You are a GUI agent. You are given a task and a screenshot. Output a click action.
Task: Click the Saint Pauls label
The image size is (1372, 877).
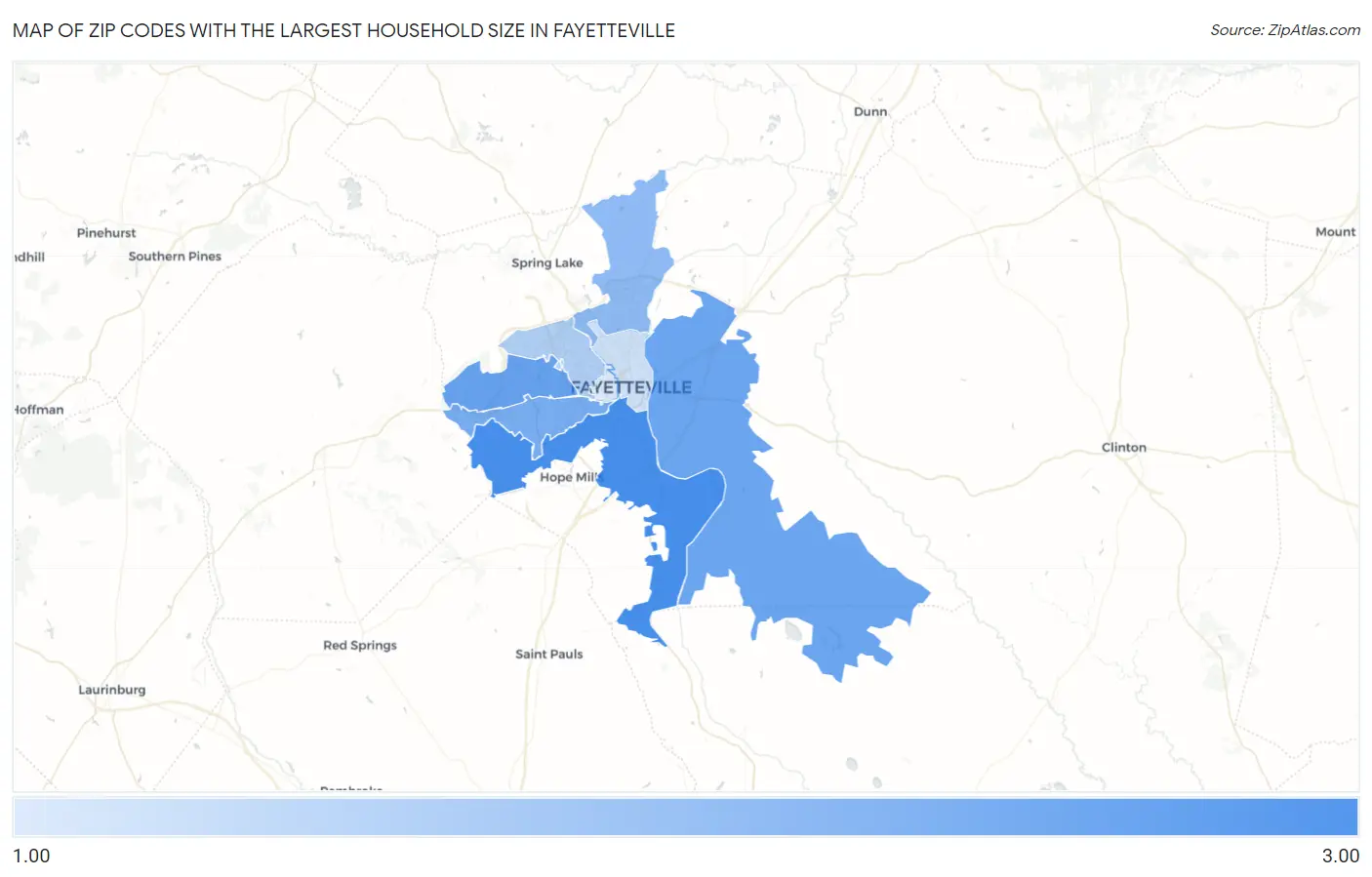click(548, 654)
